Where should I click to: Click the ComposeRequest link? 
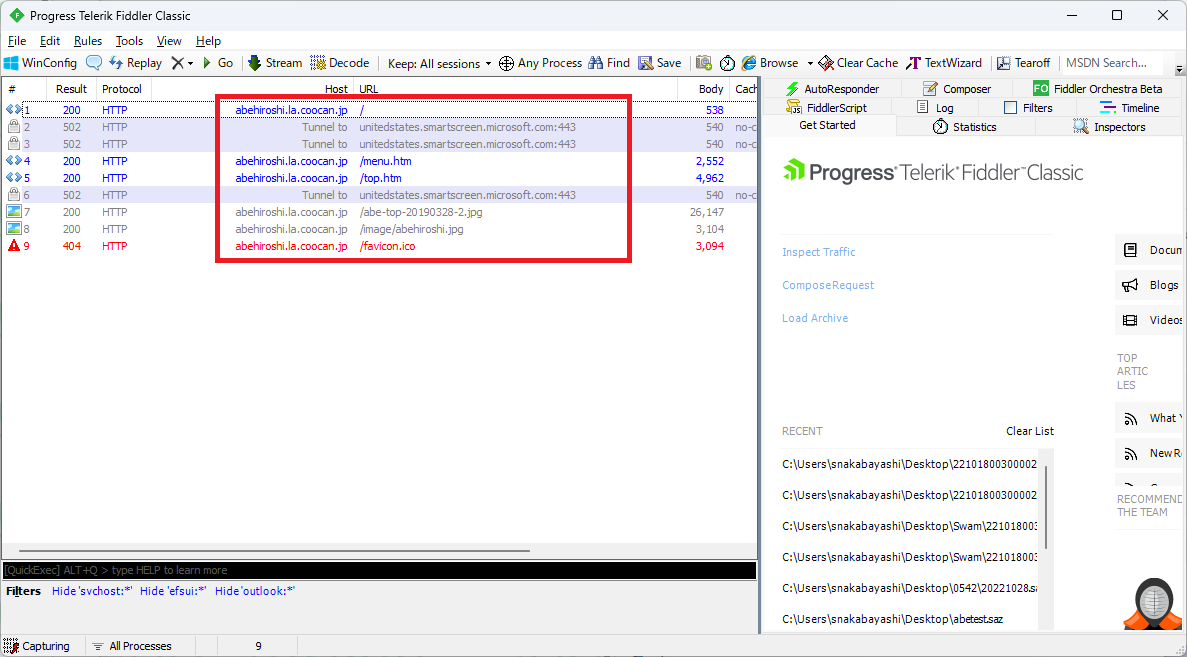coord(827,285)
